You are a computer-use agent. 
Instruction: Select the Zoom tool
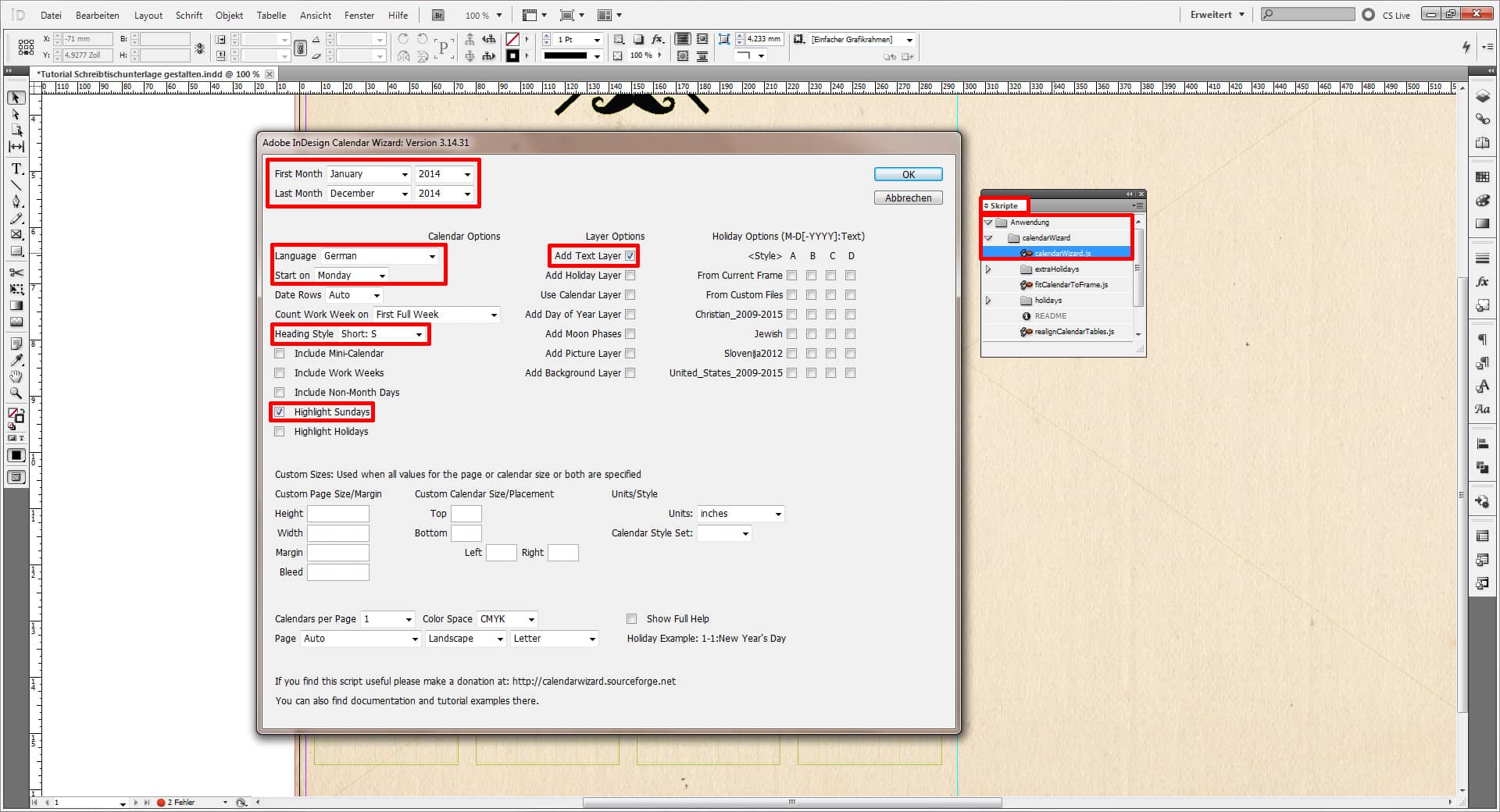pyautogui.click(x=16, y=394)
